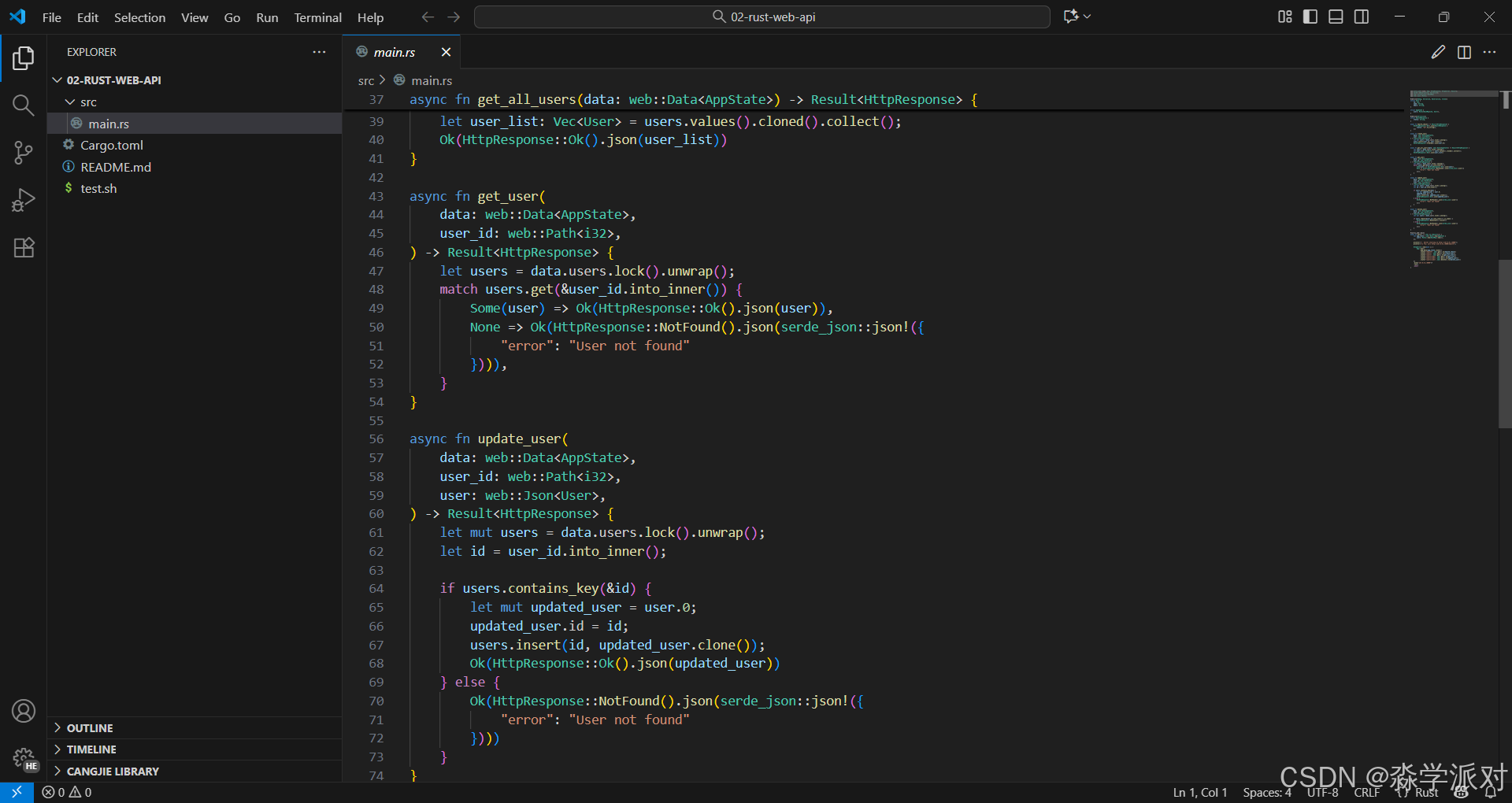Open the Search view in activity bar
This screenshot has height=803, width=1512.
(24, 105)
